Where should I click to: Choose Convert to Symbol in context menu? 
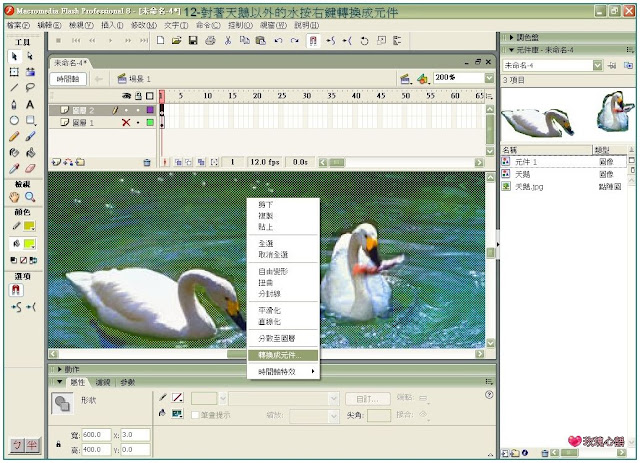click(x=283, y=355)
